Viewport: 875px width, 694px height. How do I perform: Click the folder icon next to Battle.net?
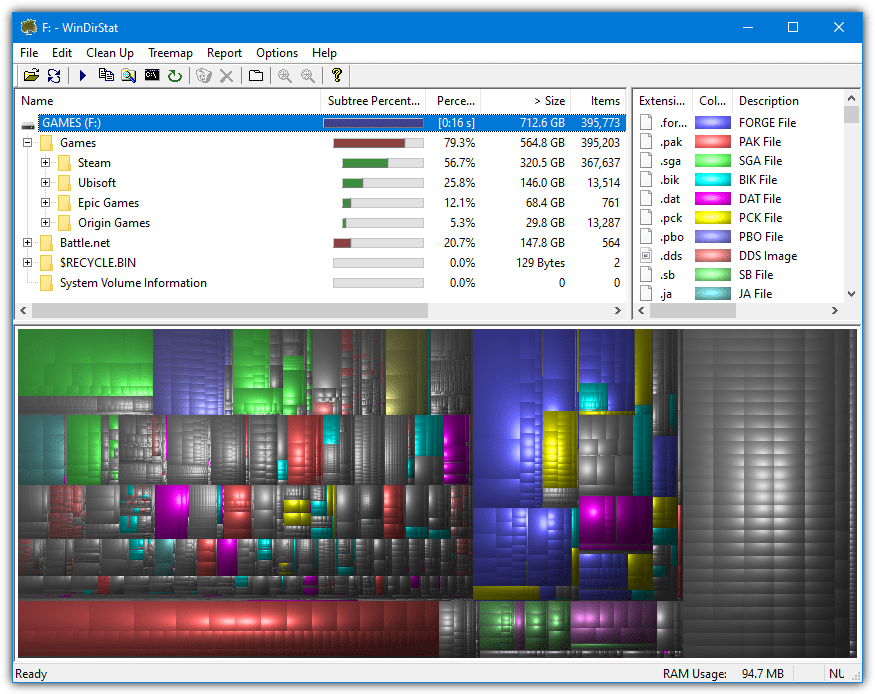pos(46,243)
